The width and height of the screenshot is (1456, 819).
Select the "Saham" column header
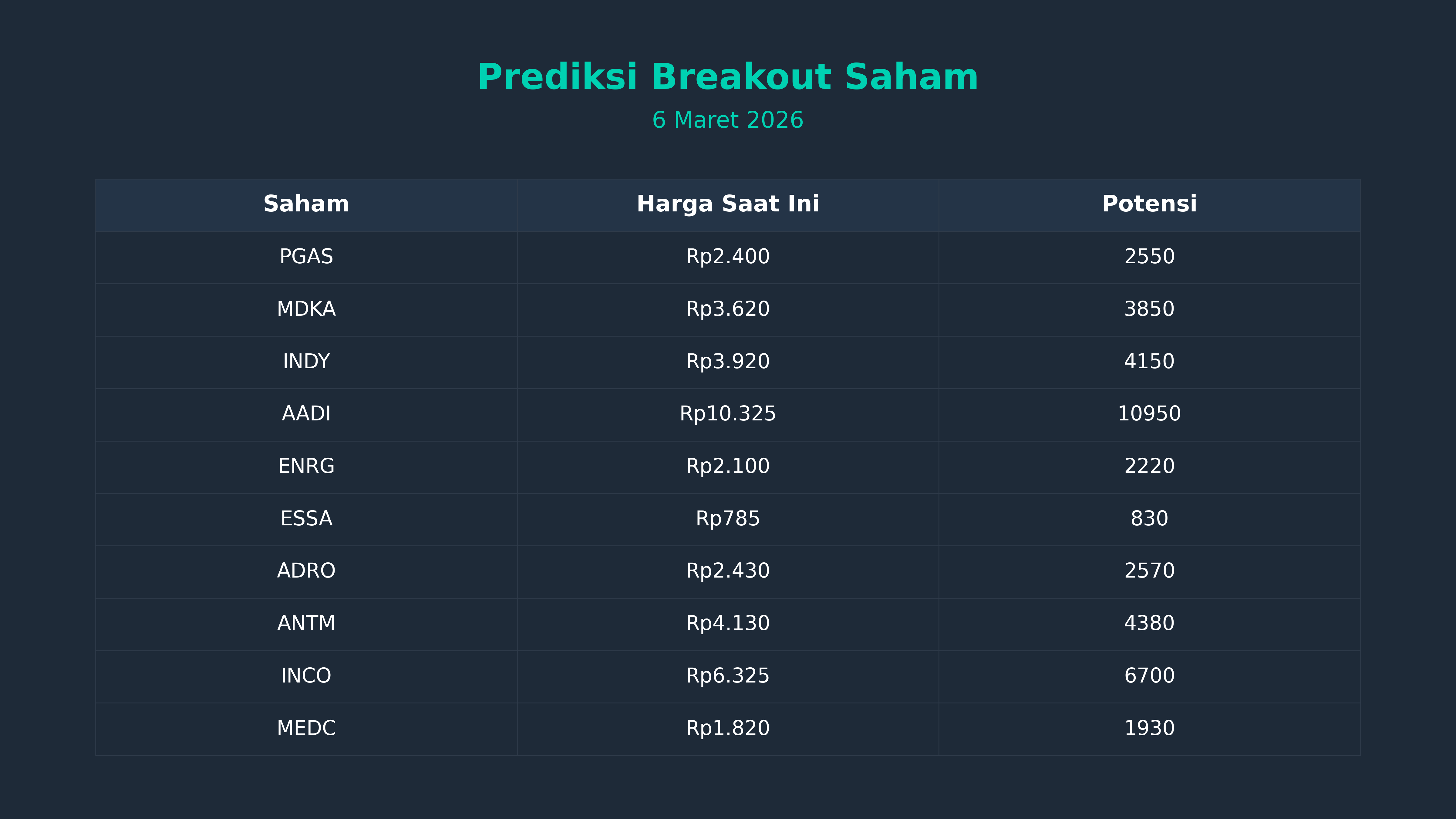[306, 204]
